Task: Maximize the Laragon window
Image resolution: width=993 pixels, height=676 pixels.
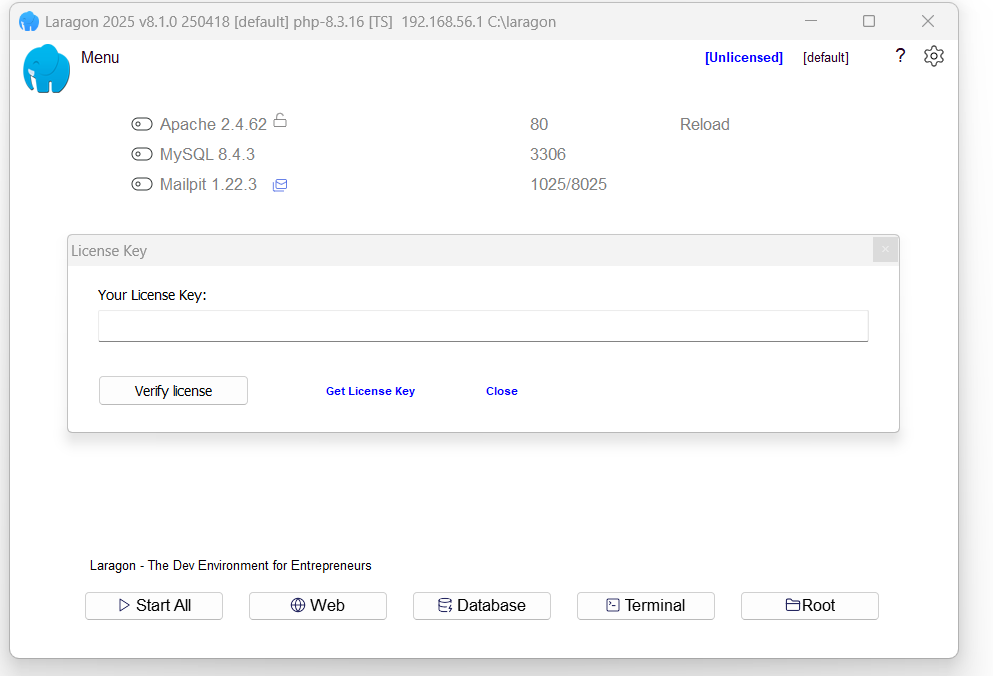Action: coord(869,21)
